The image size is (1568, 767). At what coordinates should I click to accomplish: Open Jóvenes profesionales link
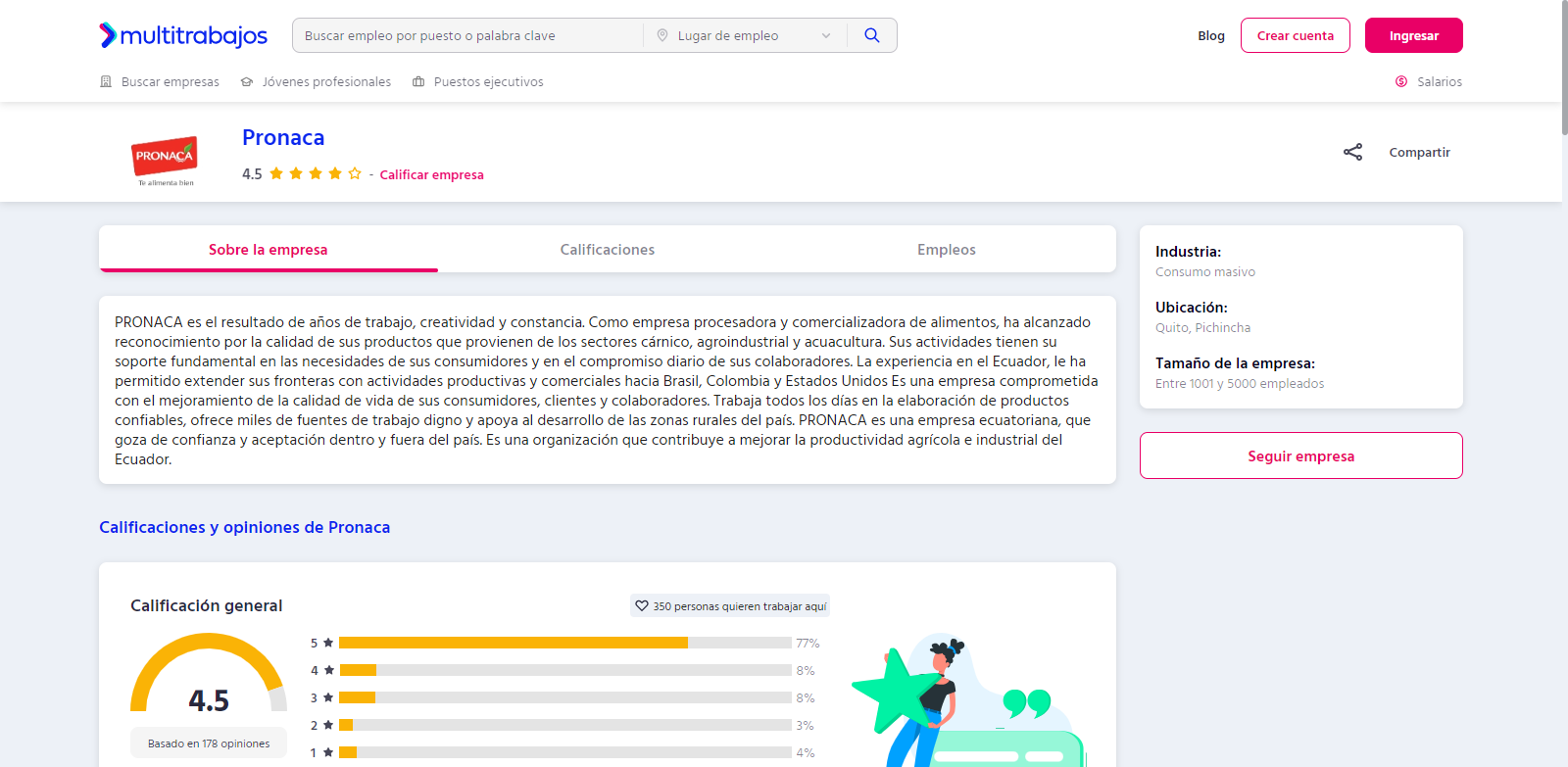pyautogui.click(x=326, y=82)
